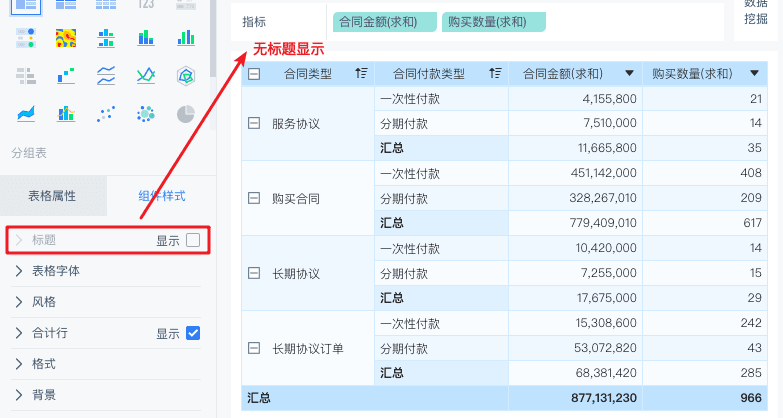
Task: Uncheck the 合计行 显示 checkbox
Action: (193, 333)
